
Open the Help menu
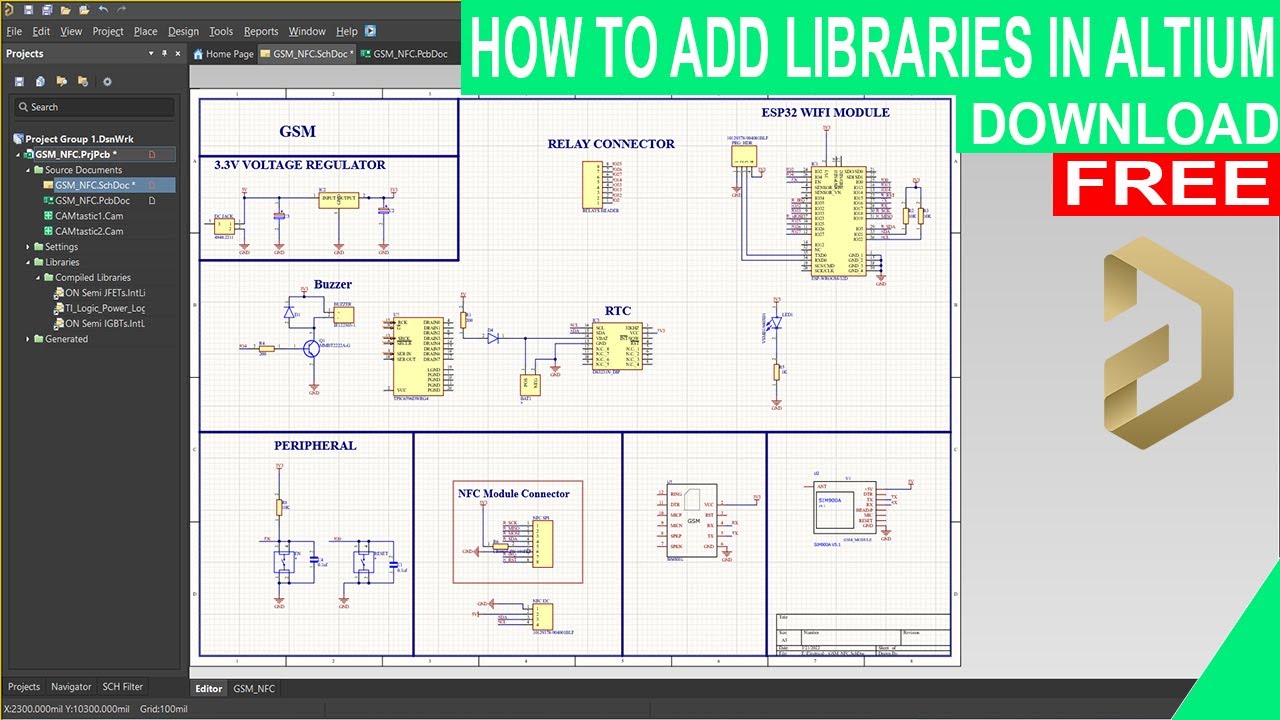[x=347, y=31]
